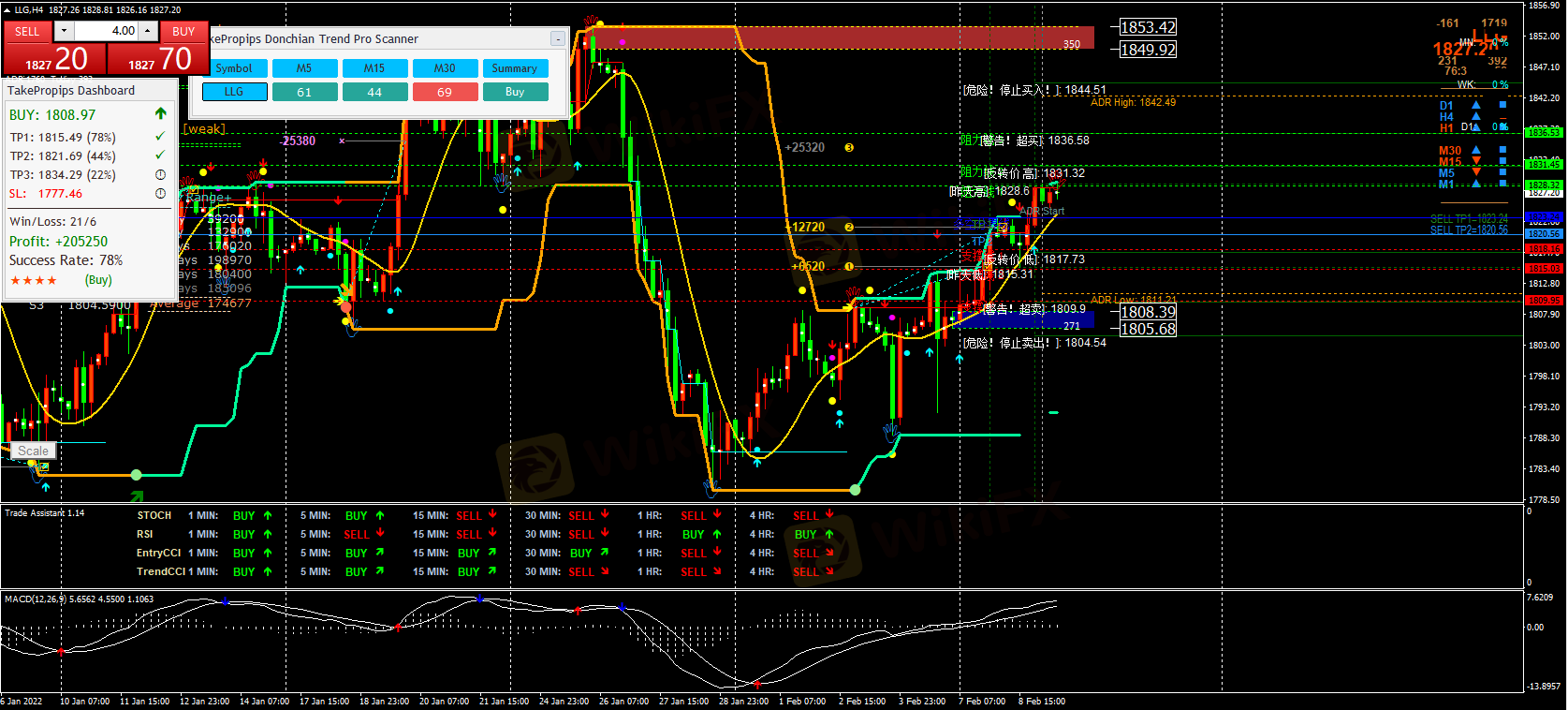The height and width of the screenshot is (710, 1568).
Task: Click the TP2 checkmark in dashboard
Action: 160,155
